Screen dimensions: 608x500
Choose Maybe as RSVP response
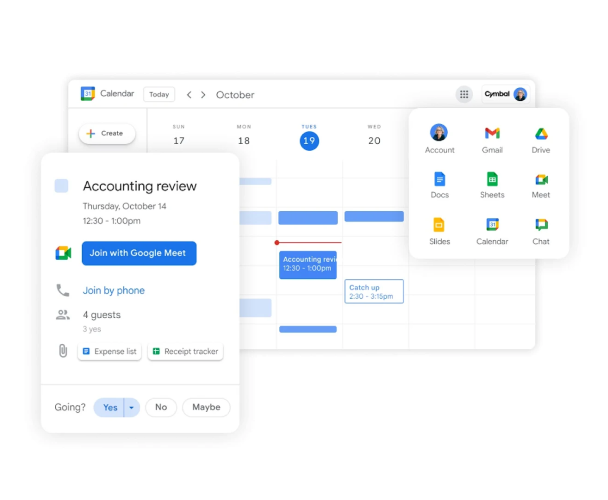(206, 407)
